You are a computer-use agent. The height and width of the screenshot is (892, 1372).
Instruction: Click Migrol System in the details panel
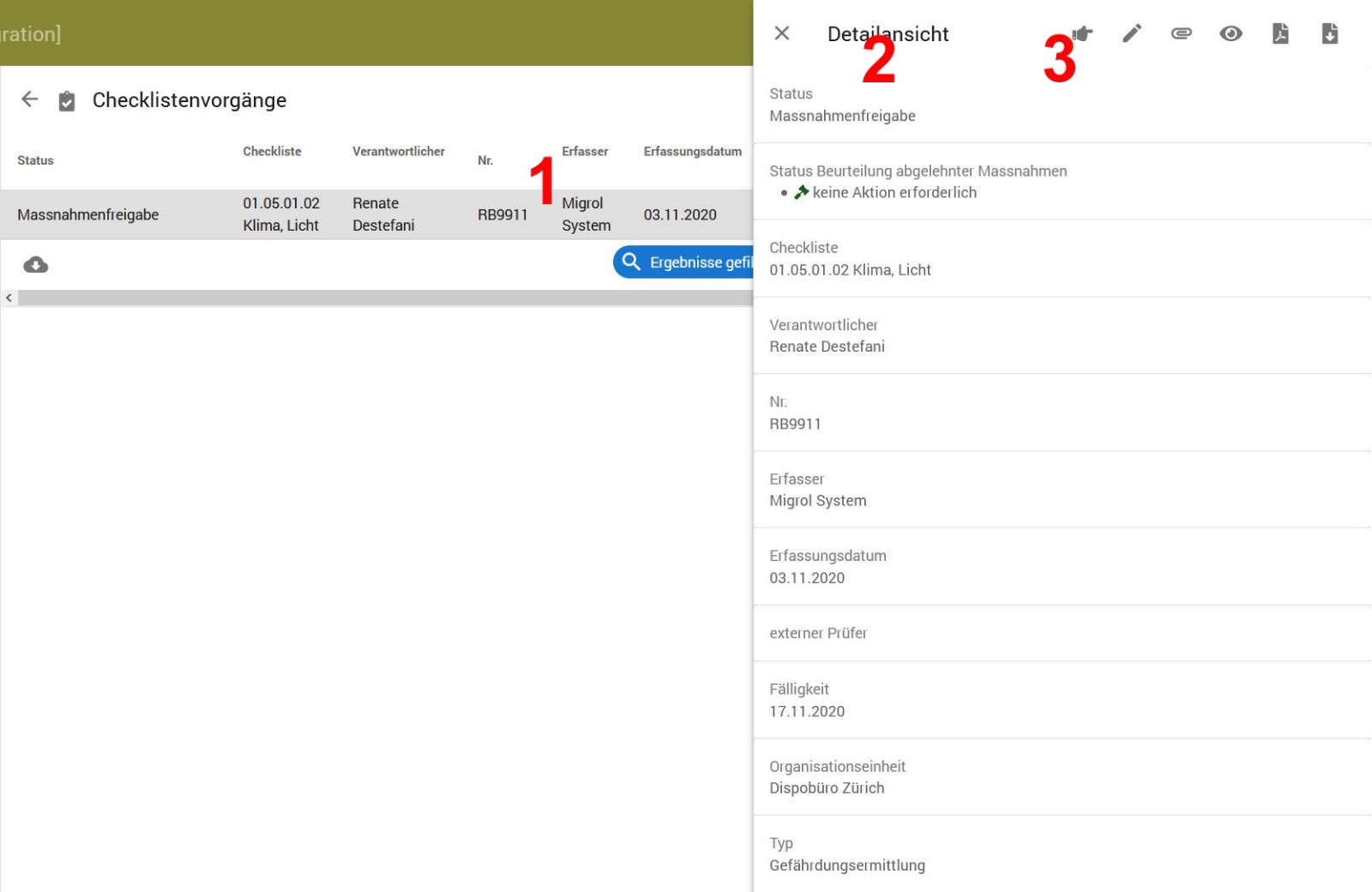818,501
